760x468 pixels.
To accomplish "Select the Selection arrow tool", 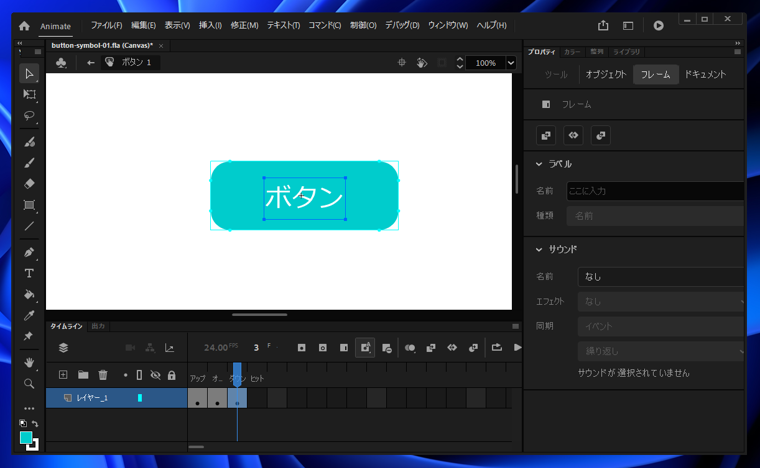I will click(29, 74).
